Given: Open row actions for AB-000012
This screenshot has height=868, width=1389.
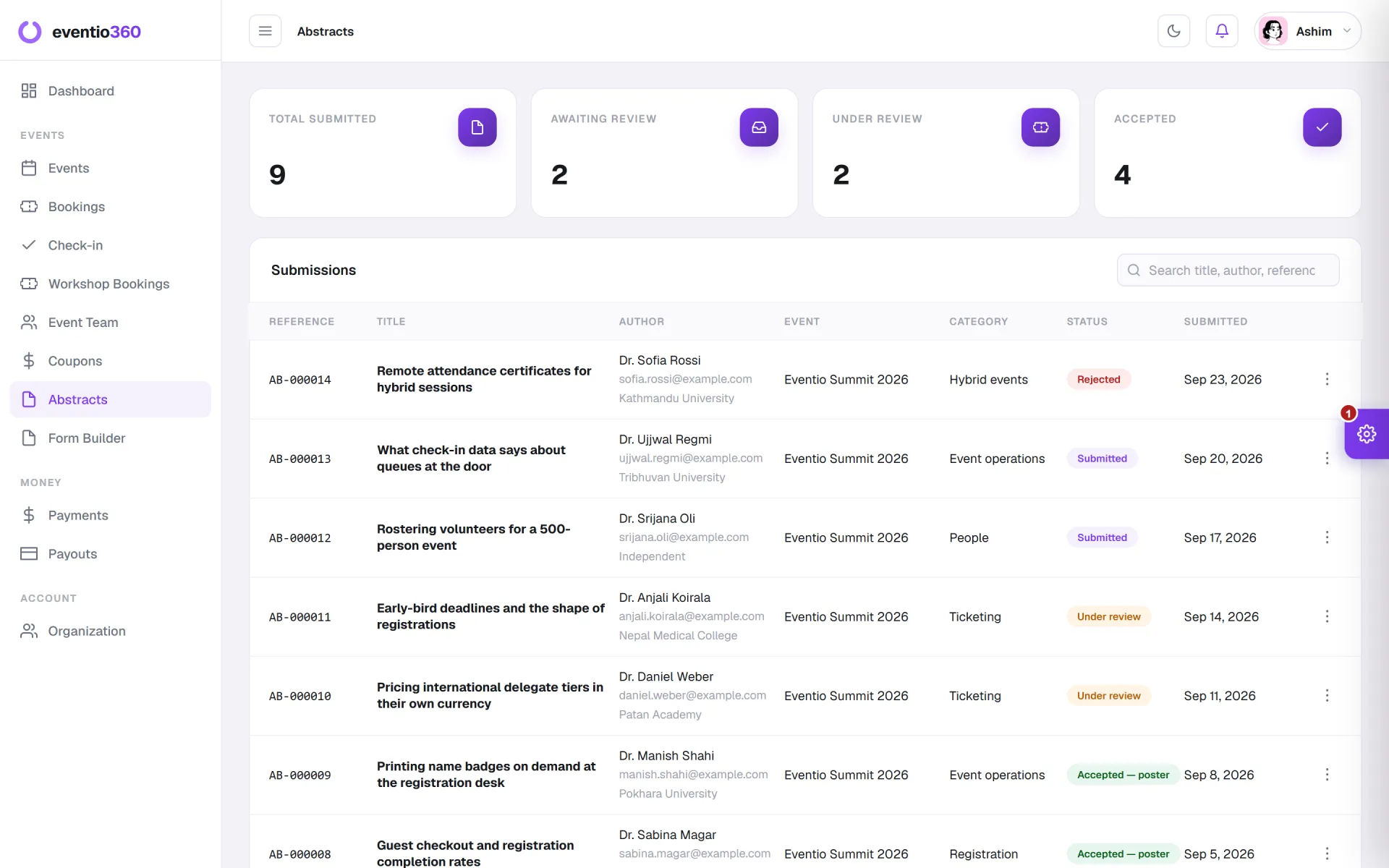Looking at the screenshot, I should click(x=1327, y=537).
